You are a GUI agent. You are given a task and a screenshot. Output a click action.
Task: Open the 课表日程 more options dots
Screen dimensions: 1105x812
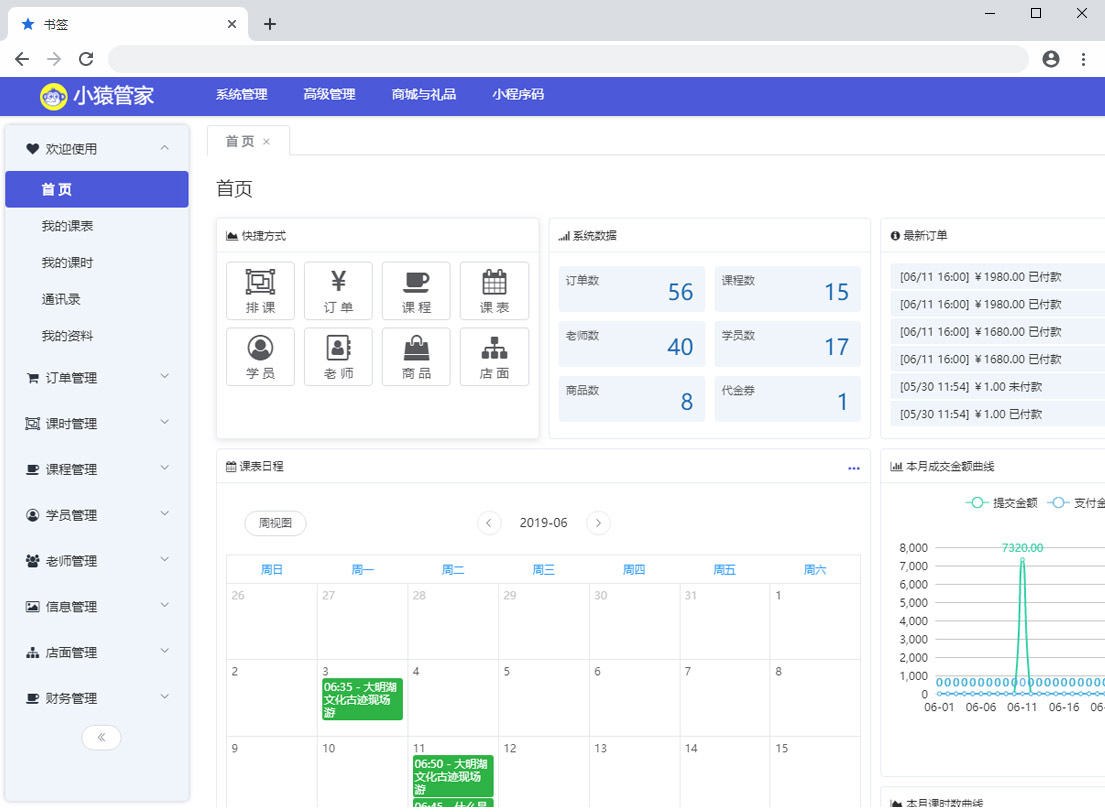point(853,468)
